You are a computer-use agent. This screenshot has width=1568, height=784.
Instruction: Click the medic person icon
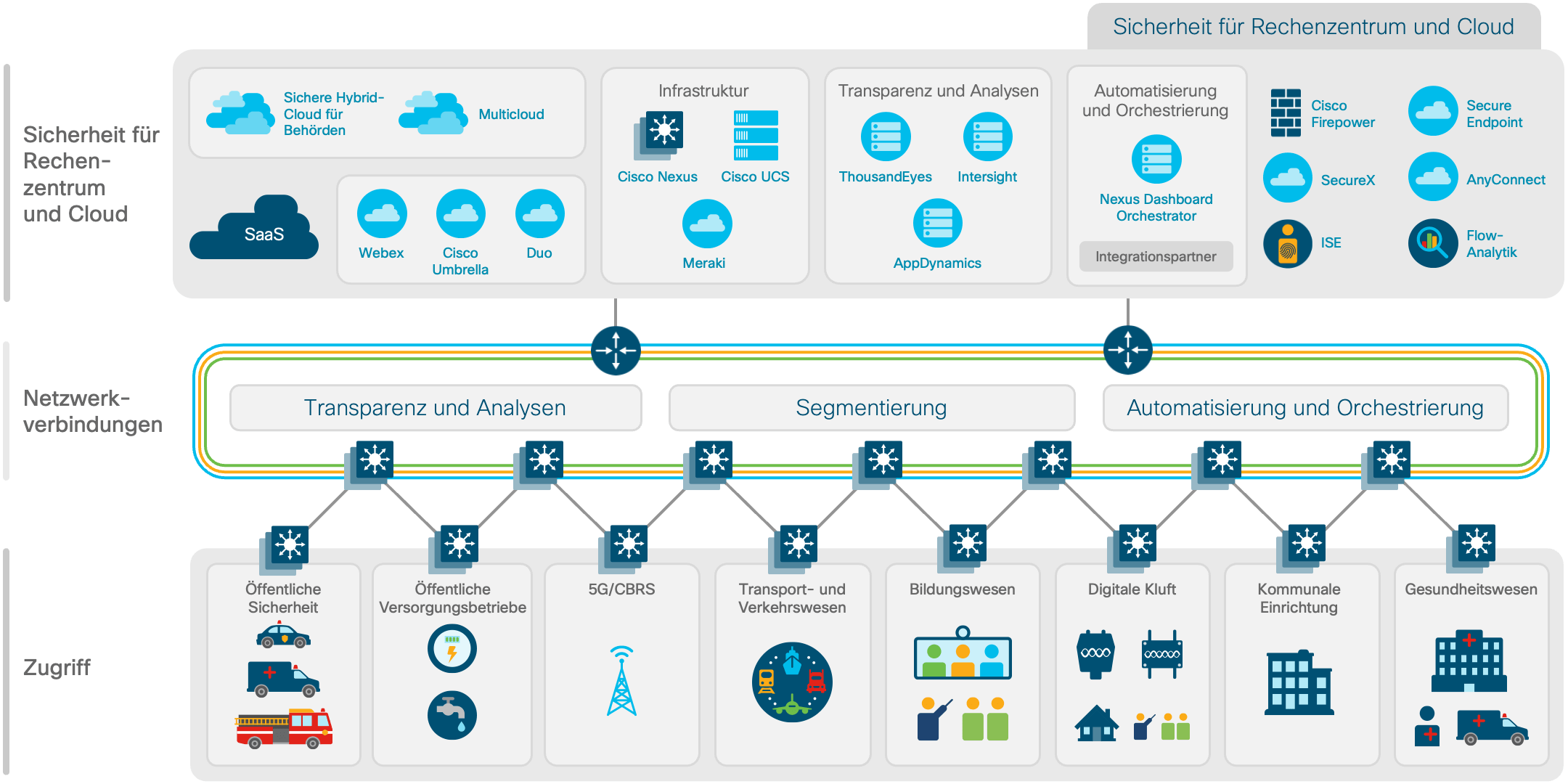pos(1427,726)
